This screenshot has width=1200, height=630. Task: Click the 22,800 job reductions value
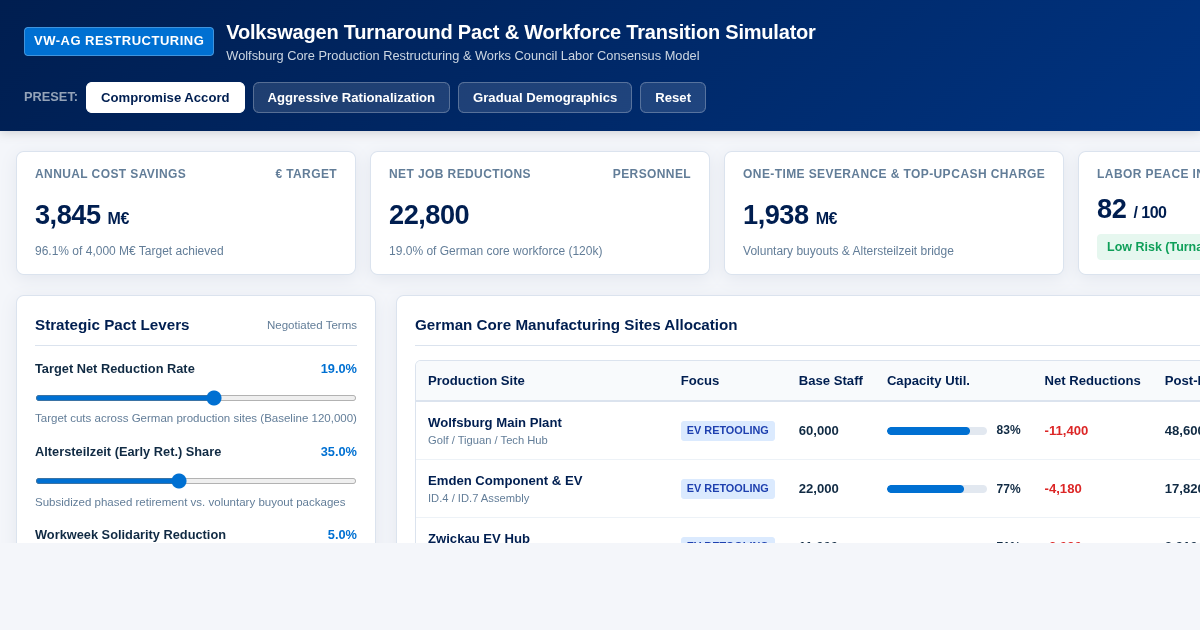429,215
